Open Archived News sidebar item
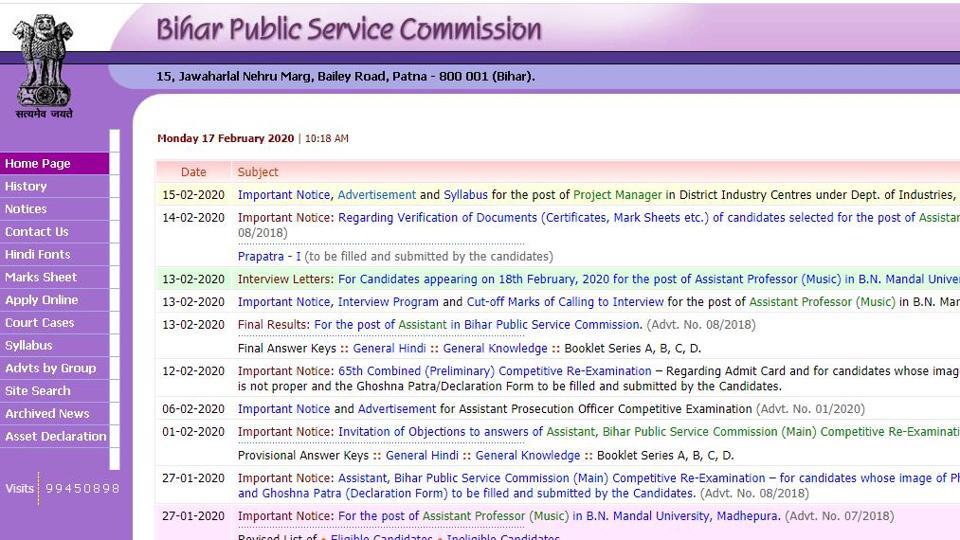The width and height of the screenshot is (960, 540). tap(54, 413)
